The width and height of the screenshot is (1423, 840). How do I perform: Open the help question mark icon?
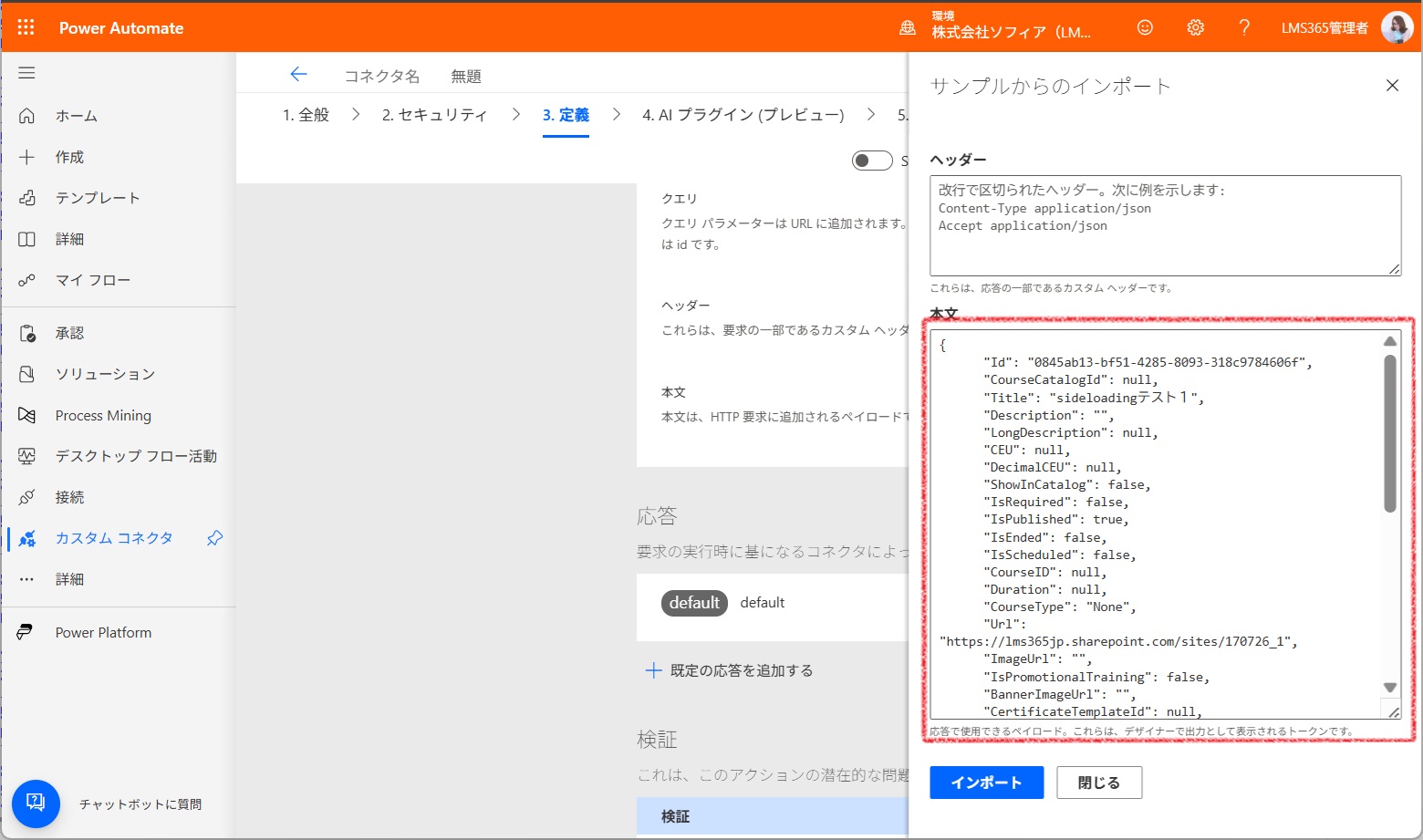point(1244,27)
